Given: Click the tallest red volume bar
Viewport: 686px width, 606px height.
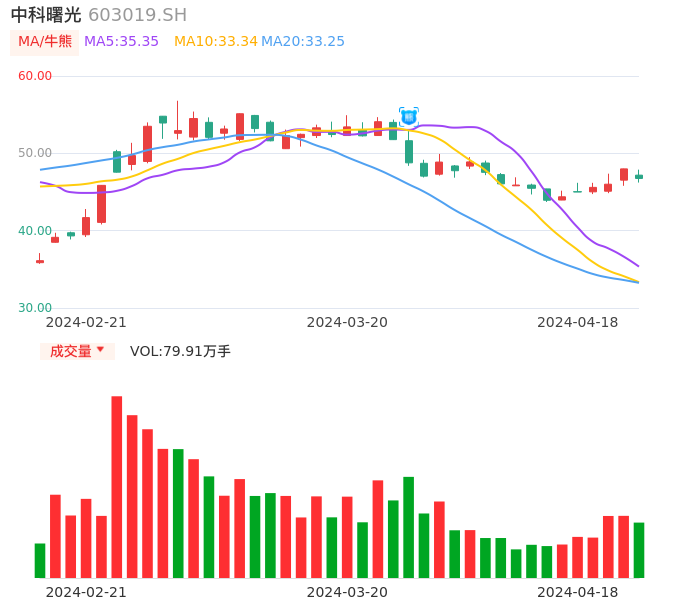Looking at the screenshot, I should (117, 486).
